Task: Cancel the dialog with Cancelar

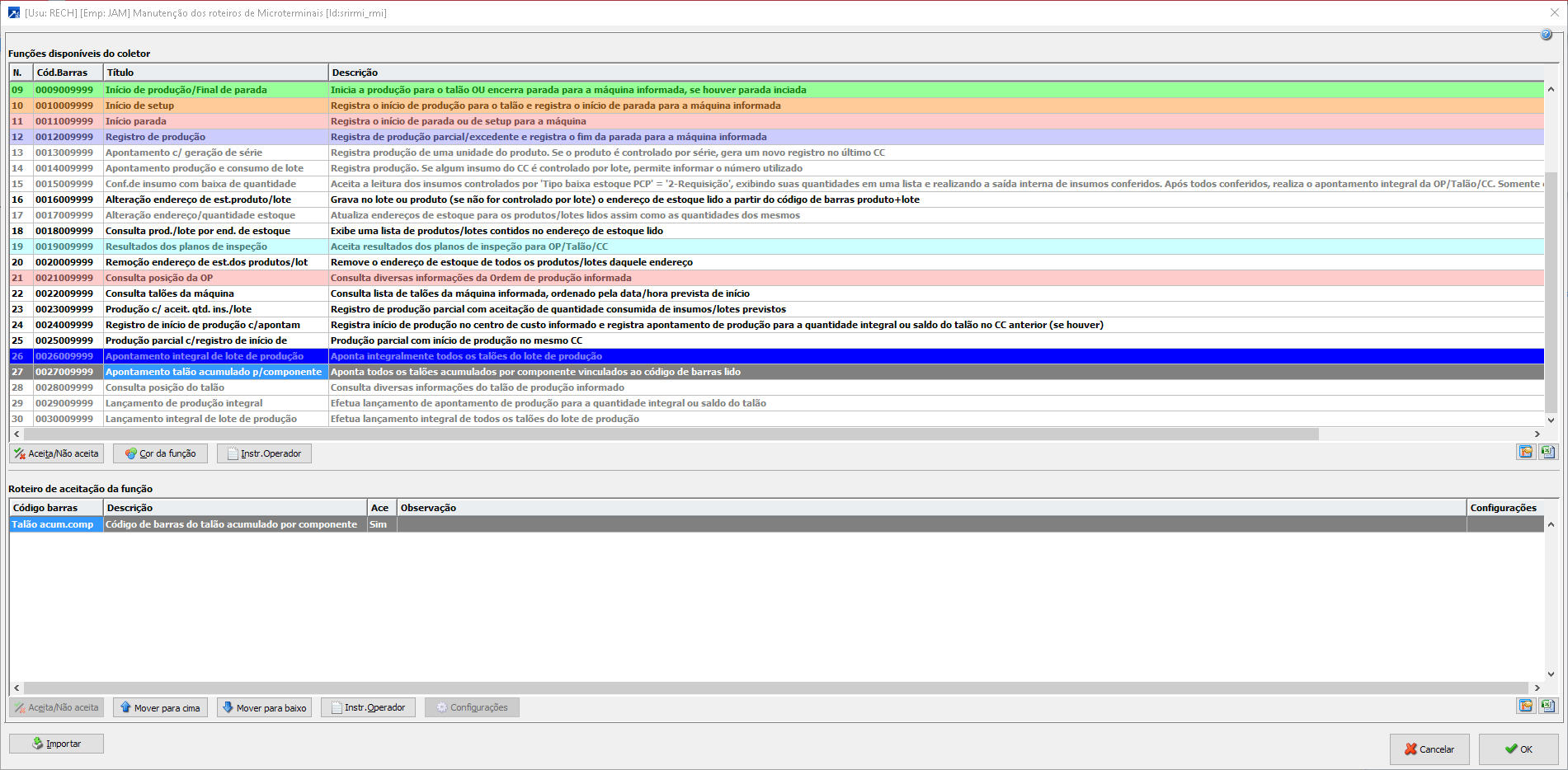Action: (x=1429, y=749)
